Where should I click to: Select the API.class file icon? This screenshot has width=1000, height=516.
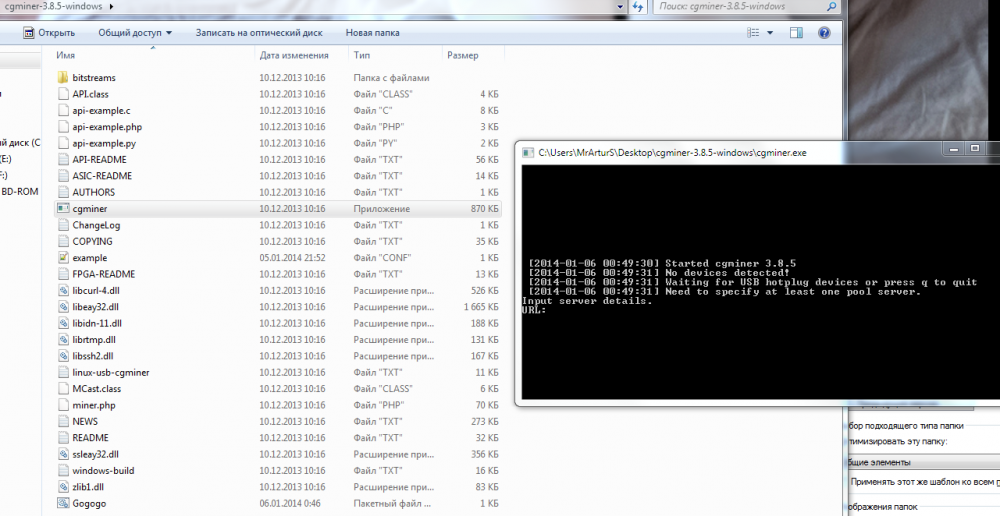click(x=62, y=94)
